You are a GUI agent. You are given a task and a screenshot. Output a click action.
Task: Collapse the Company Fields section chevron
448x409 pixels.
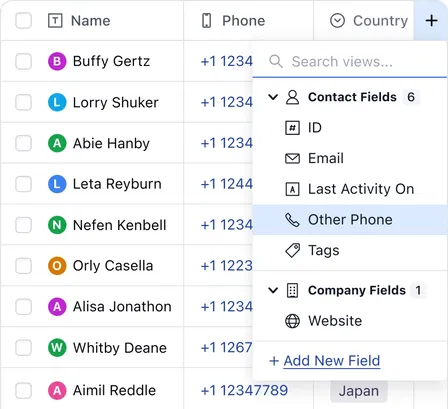(273, 290)
